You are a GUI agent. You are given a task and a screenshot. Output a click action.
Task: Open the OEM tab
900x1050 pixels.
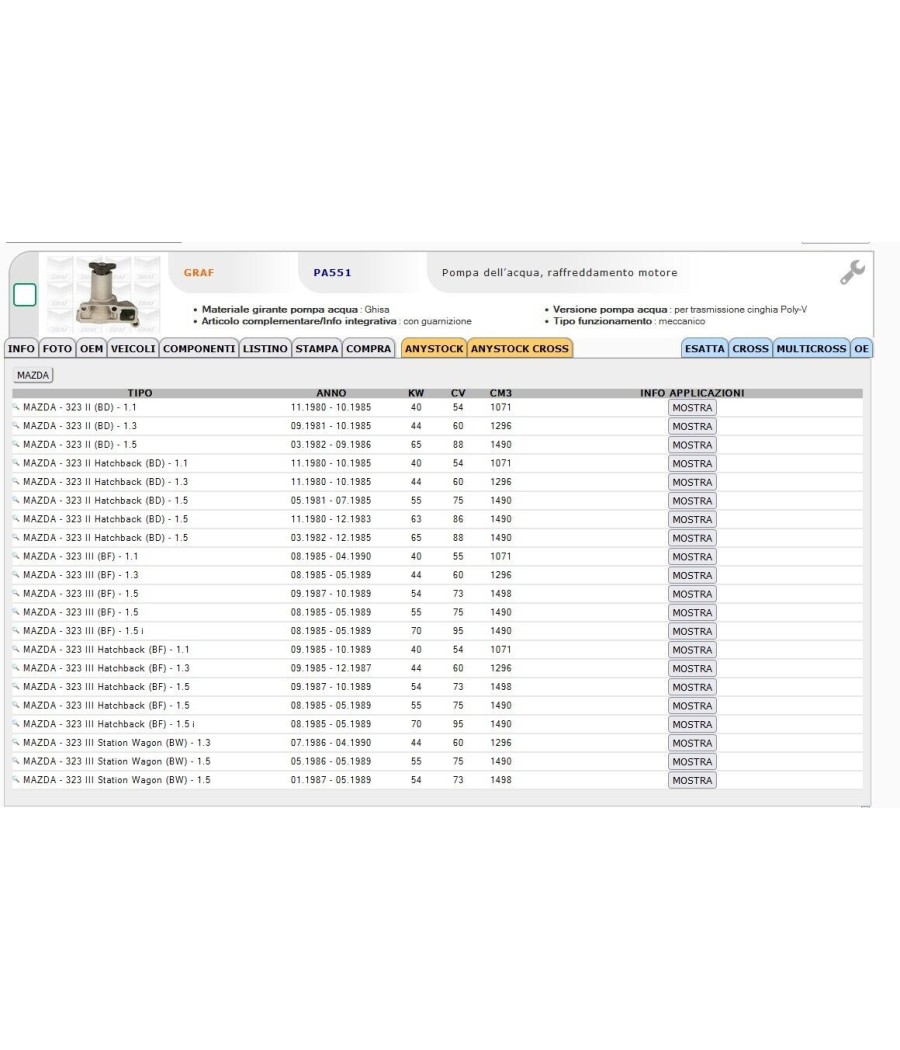pos(92,348)
